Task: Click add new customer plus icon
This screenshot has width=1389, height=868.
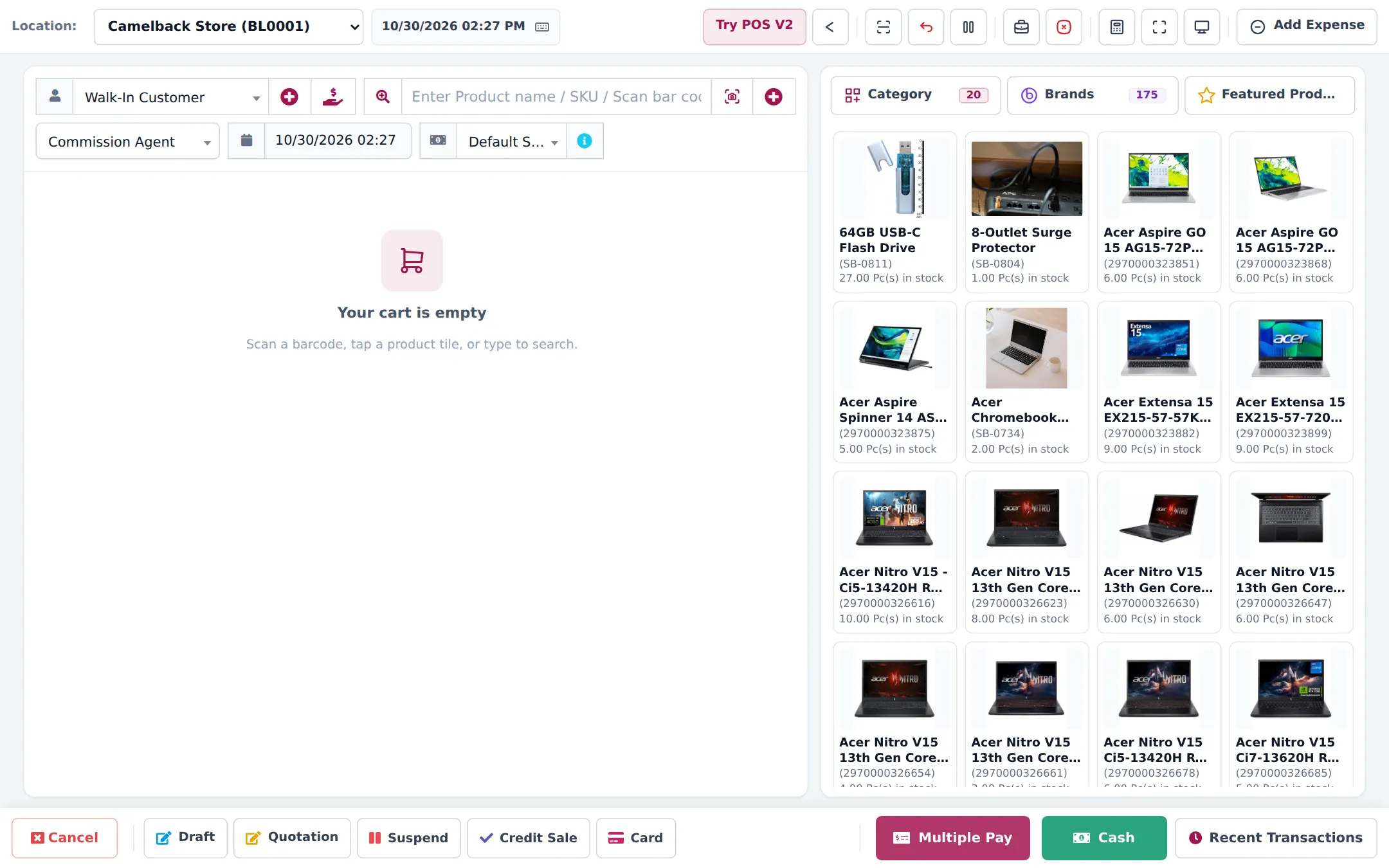Action: coord(289,96)
